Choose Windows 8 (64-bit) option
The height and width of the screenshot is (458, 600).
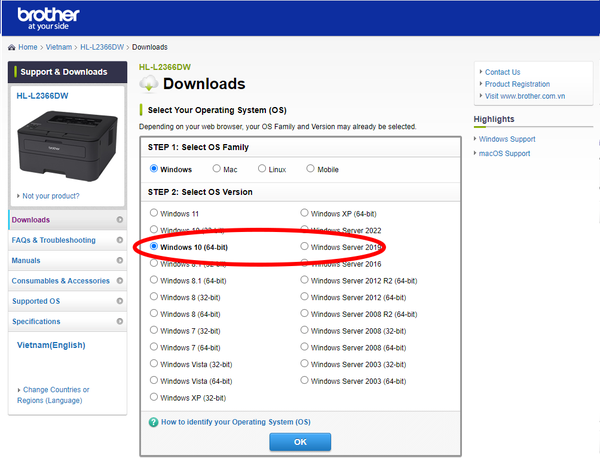click(154, 313)
